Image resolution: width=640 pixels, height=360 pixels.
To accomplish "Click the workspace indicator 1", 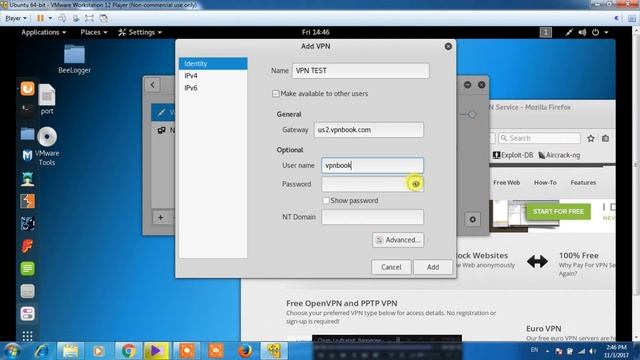I will pyautogui.click(x=545, y=32).
